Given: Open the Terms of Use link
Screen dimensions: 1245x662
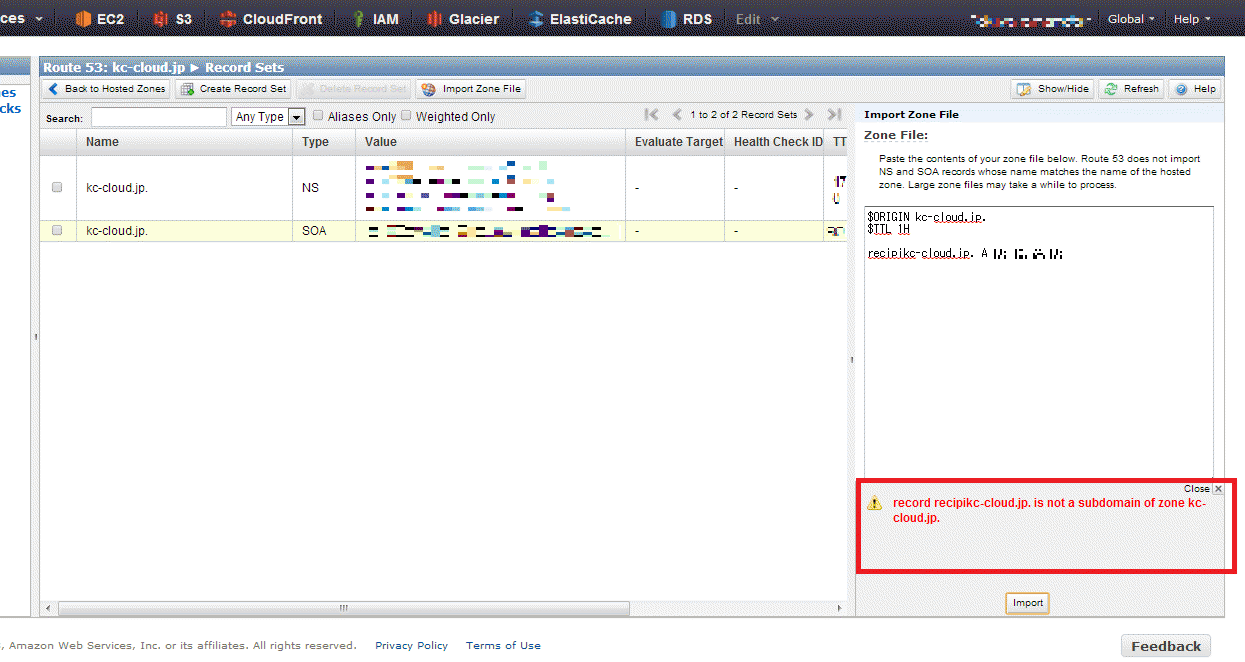Looking at the screenshot, I should tap(503, 646).
